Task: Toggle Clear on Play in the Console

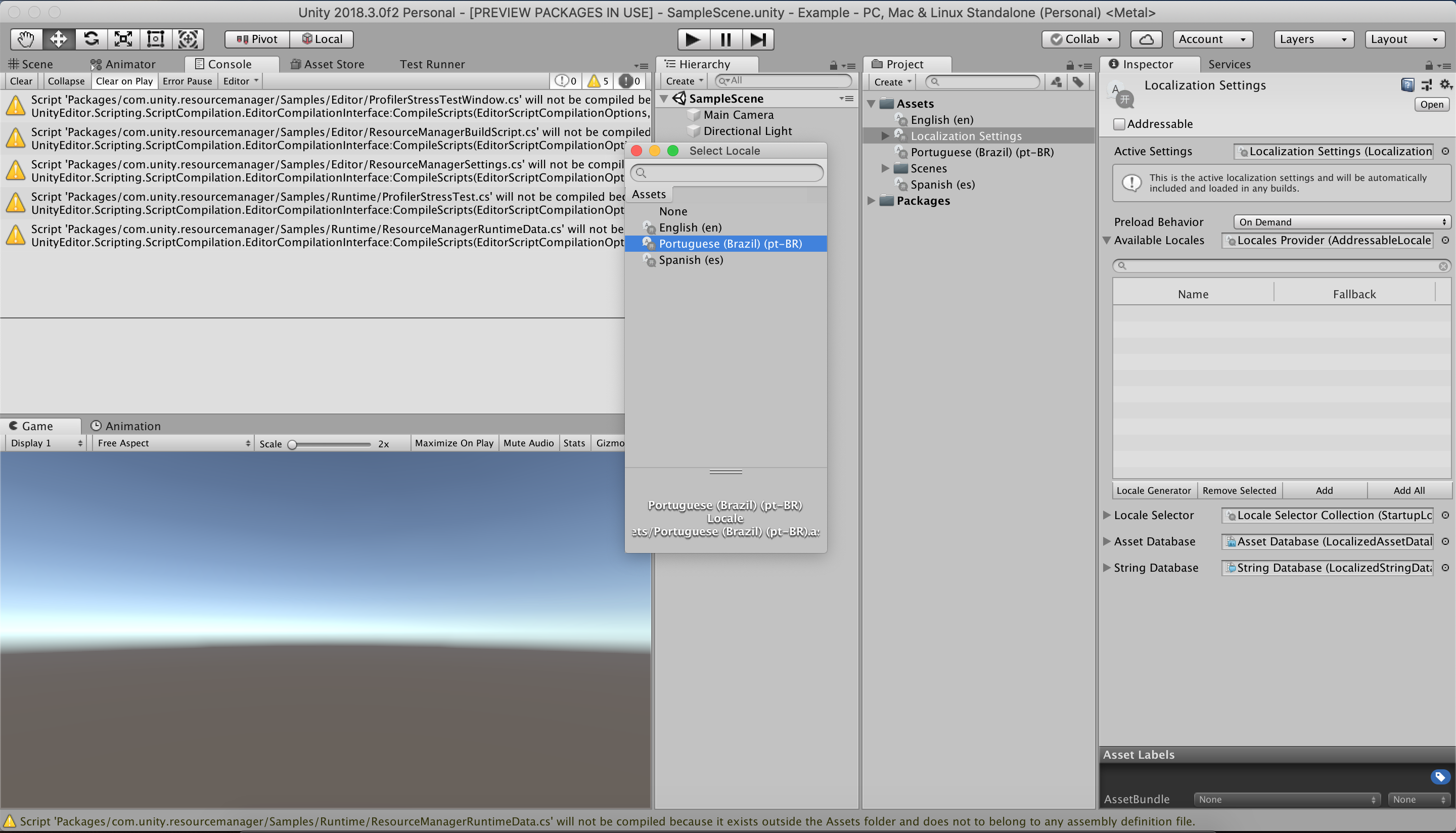Action: (x=124, y=81)
